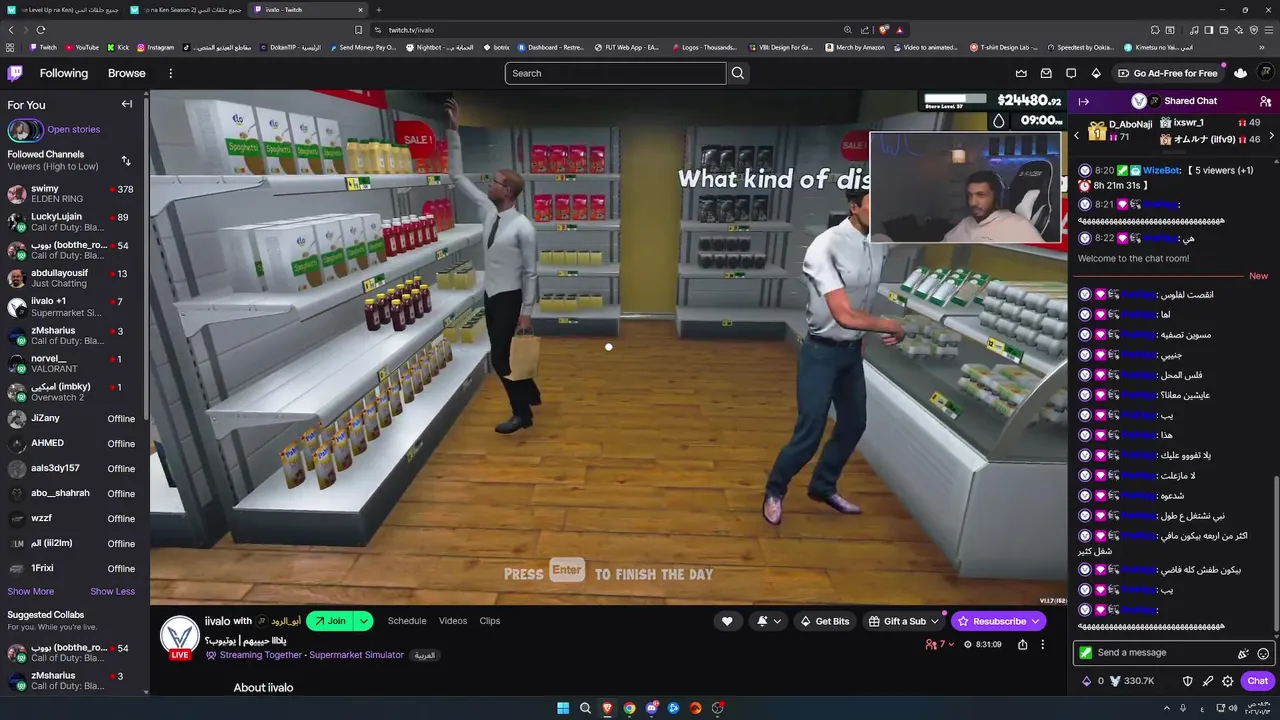
Task: Open the notification bell dropdown
Action: pos(768,621)
